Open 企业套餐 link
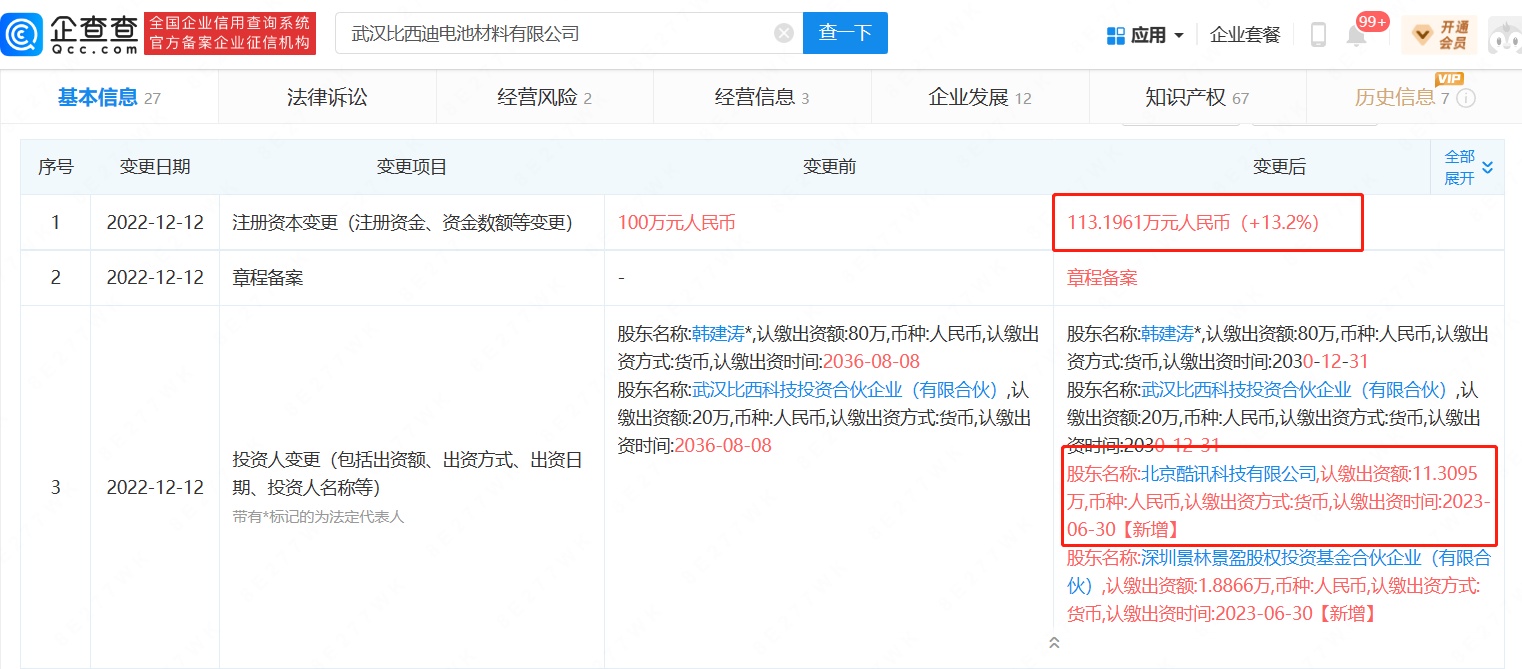 [1245, 35]
